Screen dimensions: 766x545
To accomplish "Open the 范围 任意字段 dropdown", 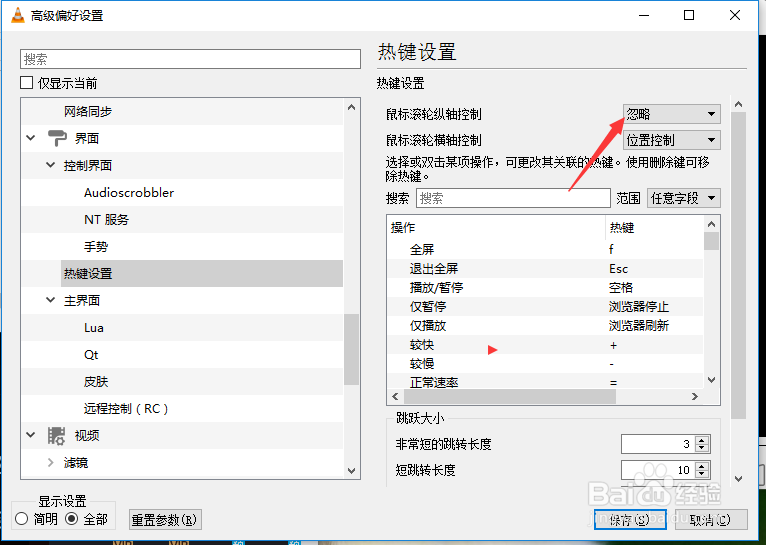I will pos(683,198).
